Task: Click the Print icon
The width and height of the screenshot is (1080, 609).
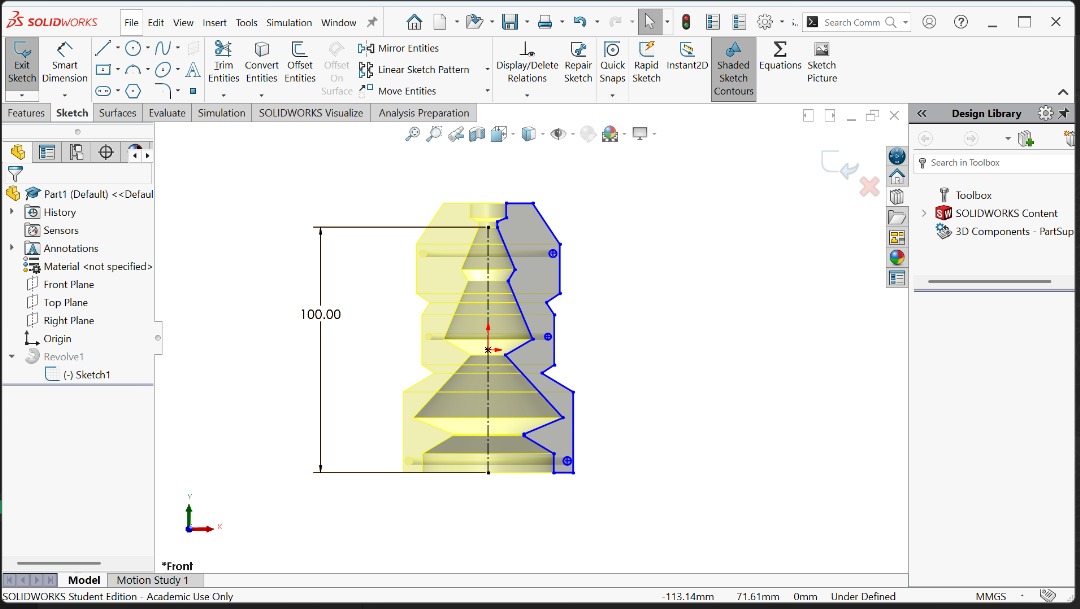Action: 545,22
